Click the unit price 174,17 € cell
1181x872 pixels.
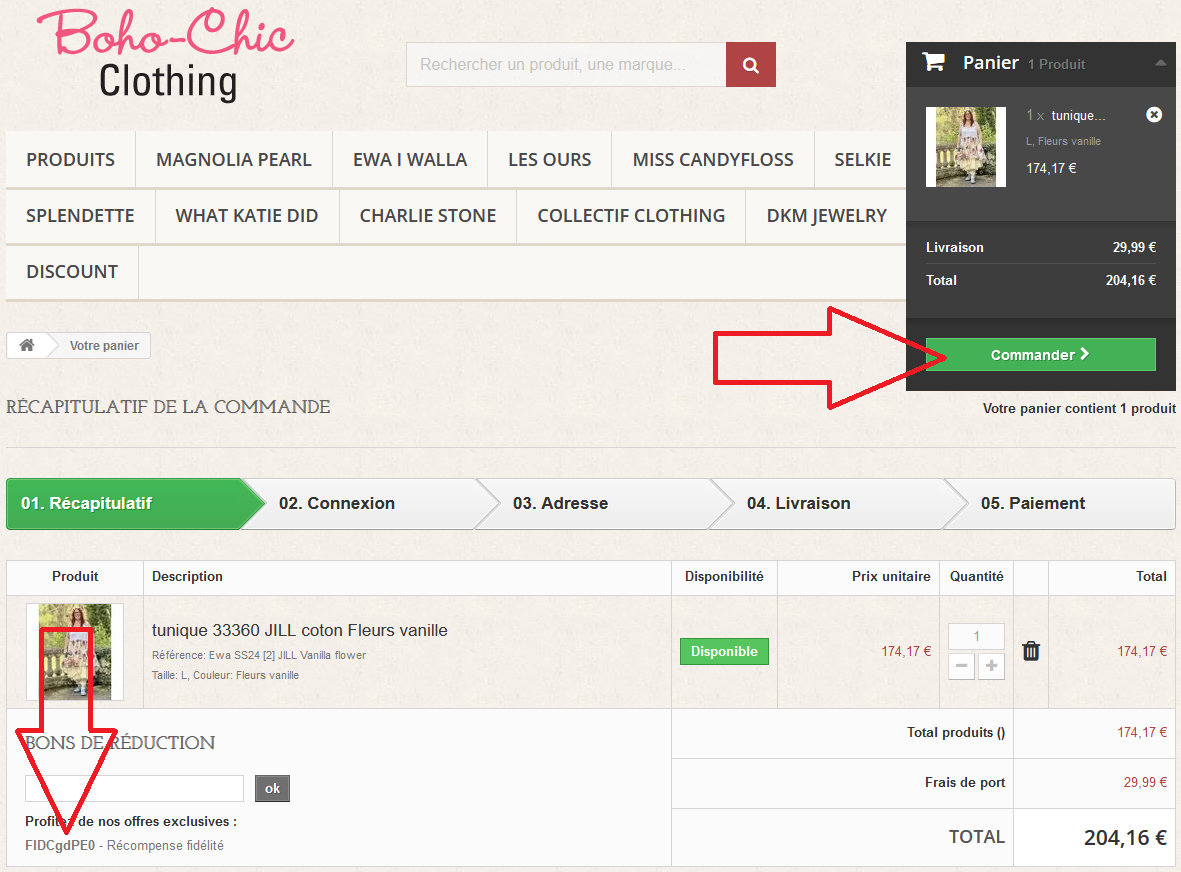pos(906,651)
